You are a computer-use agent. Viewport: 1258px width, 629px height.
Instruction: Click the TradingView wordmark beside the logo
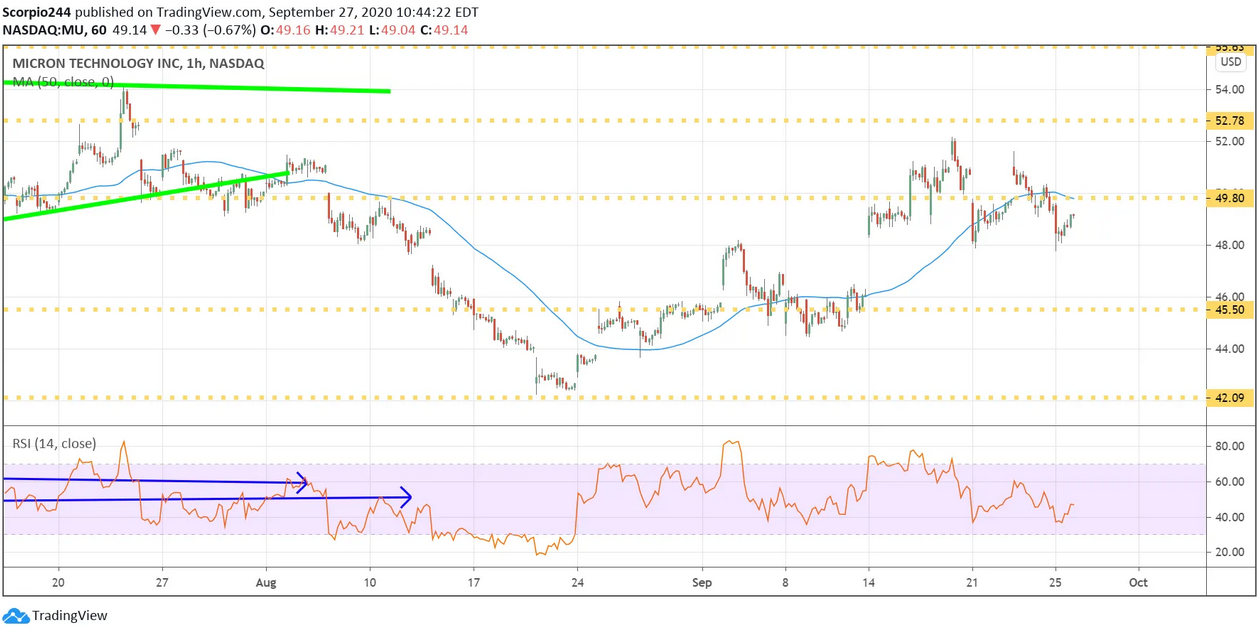[x=69, y=616]
